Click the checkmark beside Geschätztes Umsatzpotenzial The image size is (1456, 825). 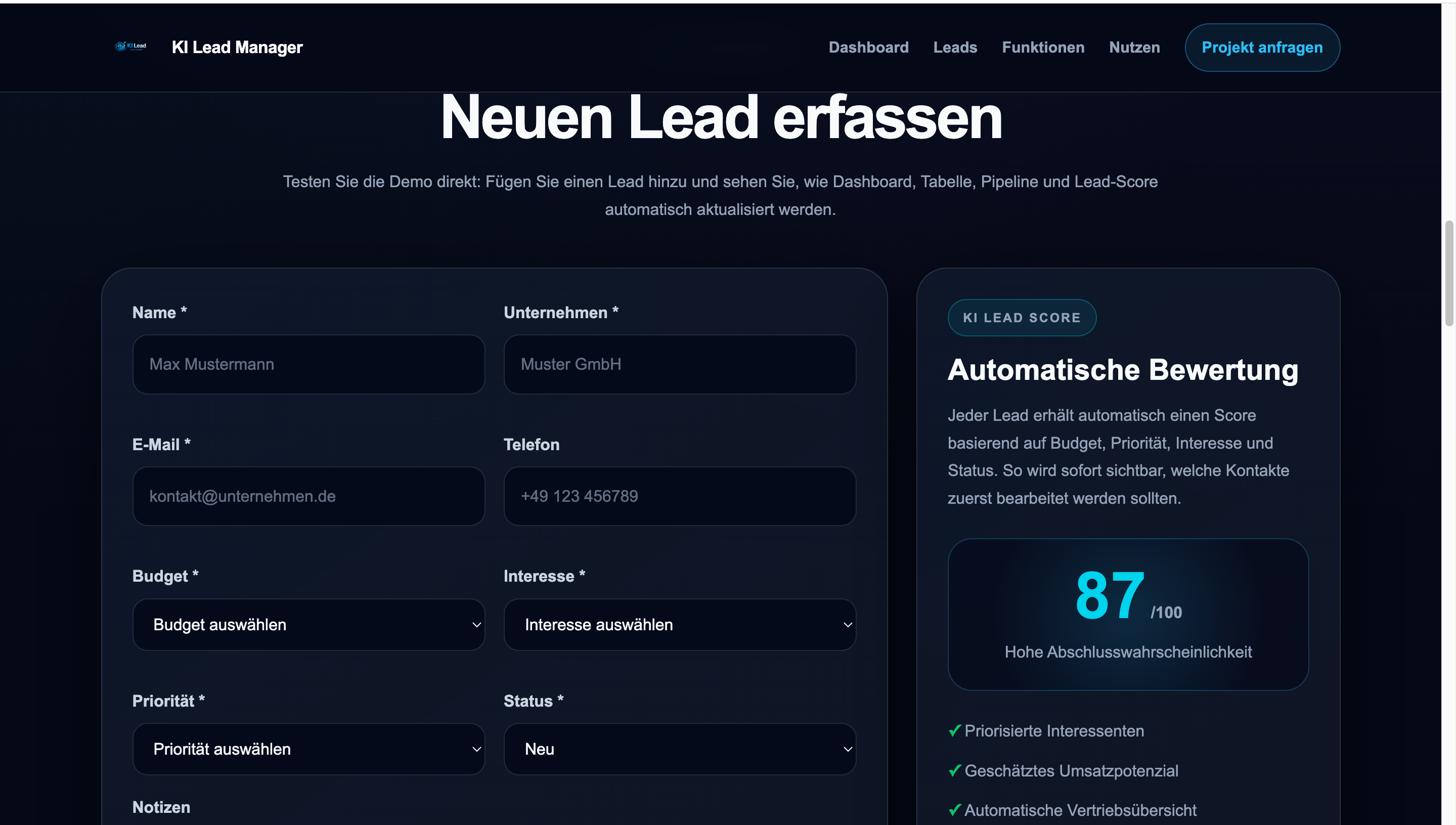click(955, 770)
